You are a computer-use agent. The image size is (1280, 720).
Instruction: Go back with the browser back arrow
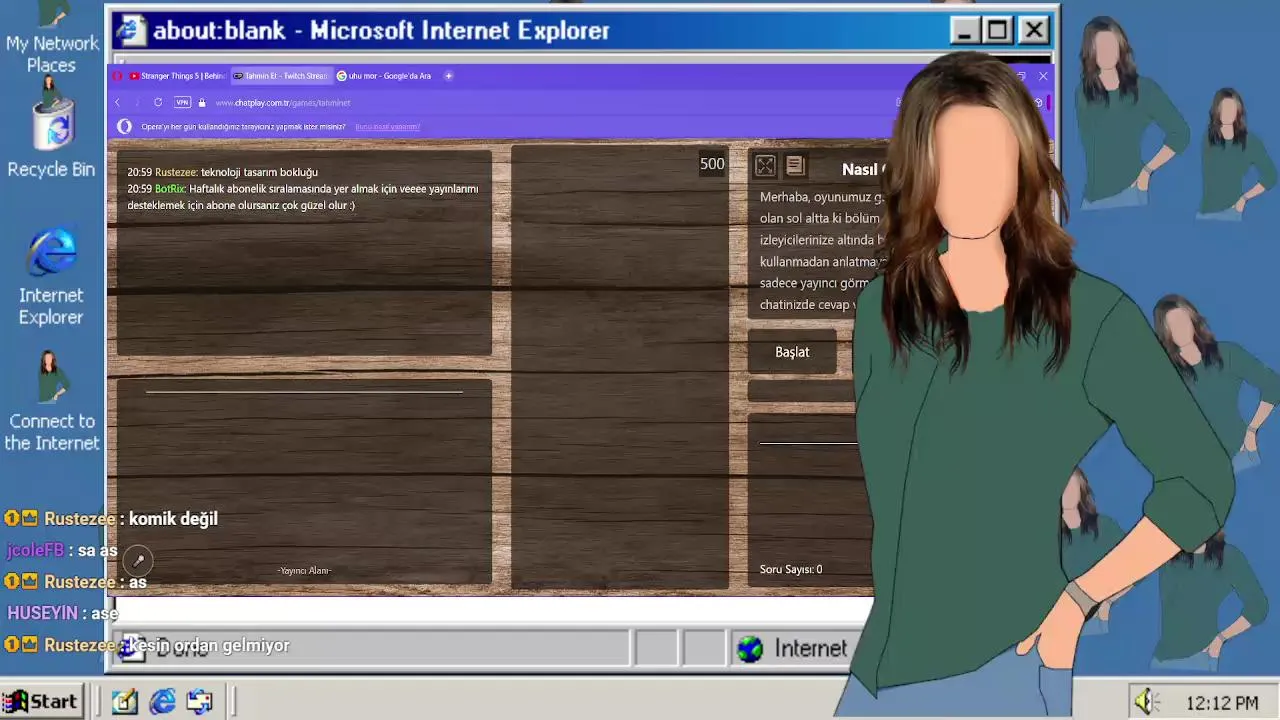point(118,102)
